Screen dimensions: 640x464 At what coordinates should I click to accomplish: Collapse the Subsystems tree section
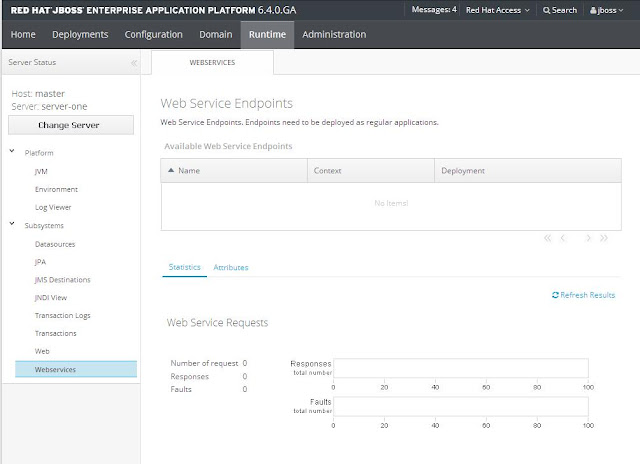tap(12, 224)
